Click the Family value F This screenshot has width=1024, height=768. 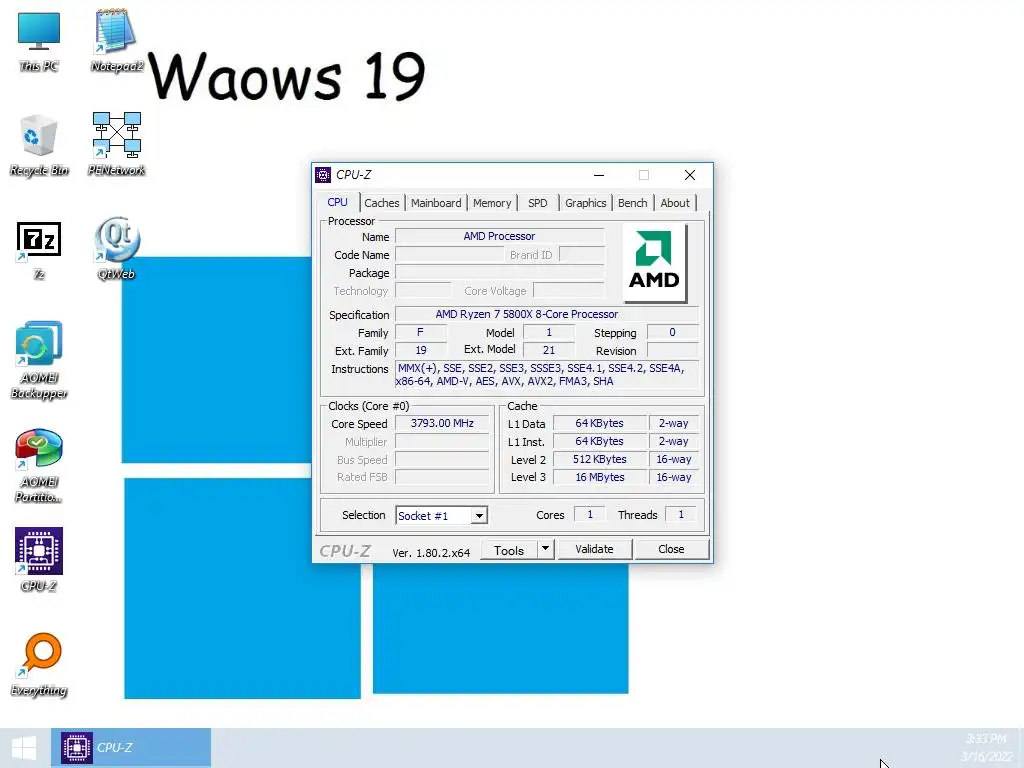coord(421,332)
